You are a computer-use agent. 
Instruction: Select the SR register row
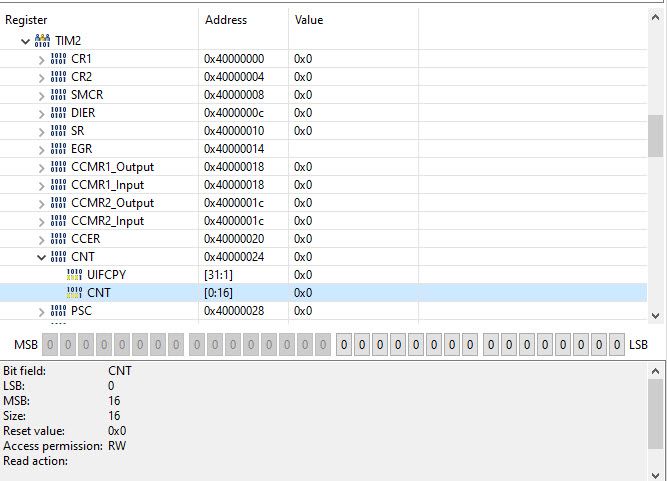pos(323,131)
